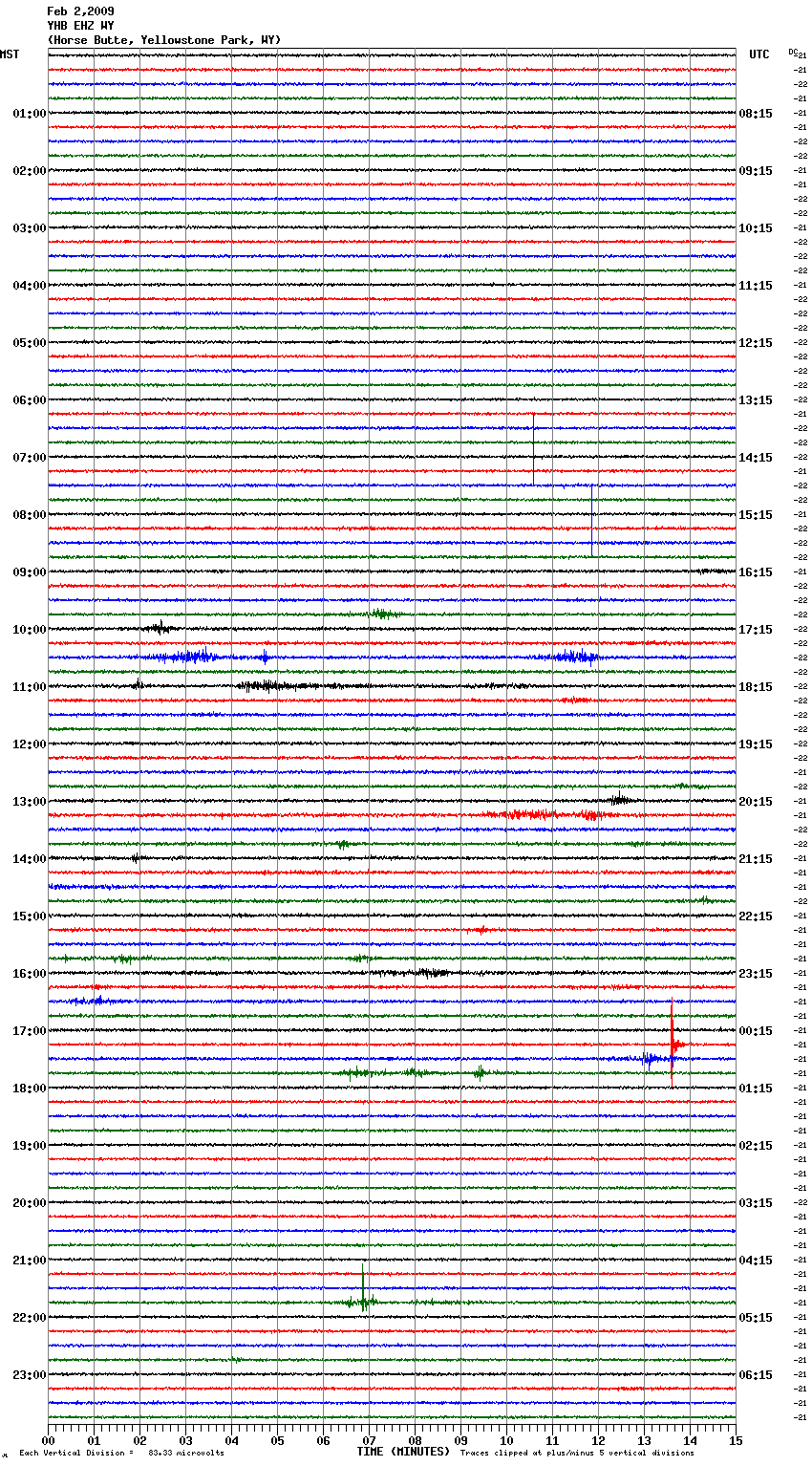Select the 18:00 MST row label
812x1466 pixels.
pos(30,1089)
